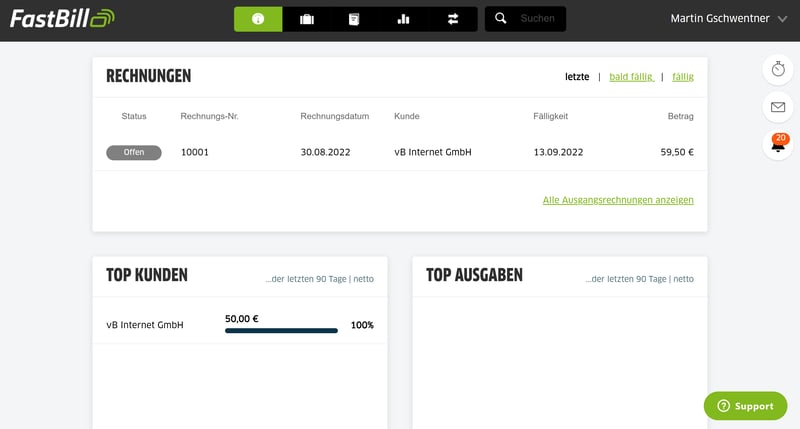Open the transfer arrows navigation icon
Image resolution: width=800 pixels, height=429 pixels.
[453, 19]
